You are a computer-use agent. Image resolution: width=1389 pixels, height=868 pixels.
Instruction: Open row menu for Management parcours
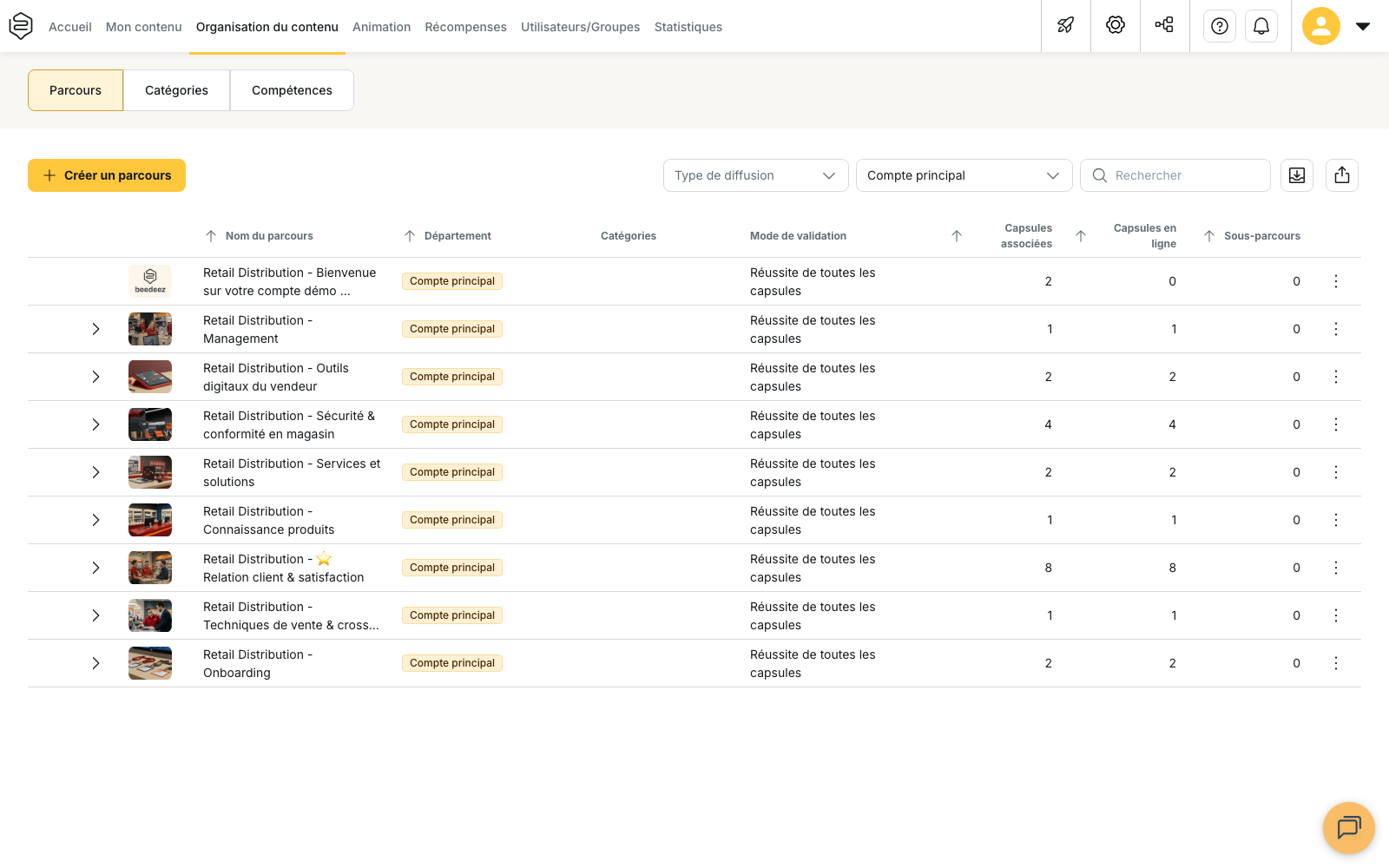(x=1336, y=329)
